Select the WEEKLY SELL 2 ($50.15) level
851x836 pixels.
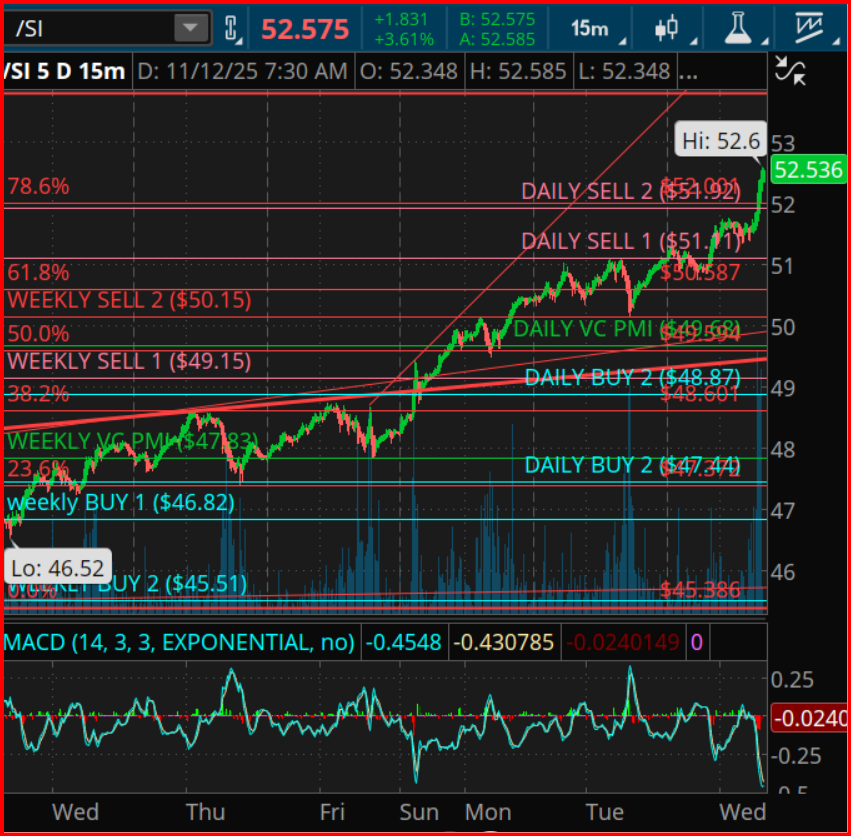(129, 300)
